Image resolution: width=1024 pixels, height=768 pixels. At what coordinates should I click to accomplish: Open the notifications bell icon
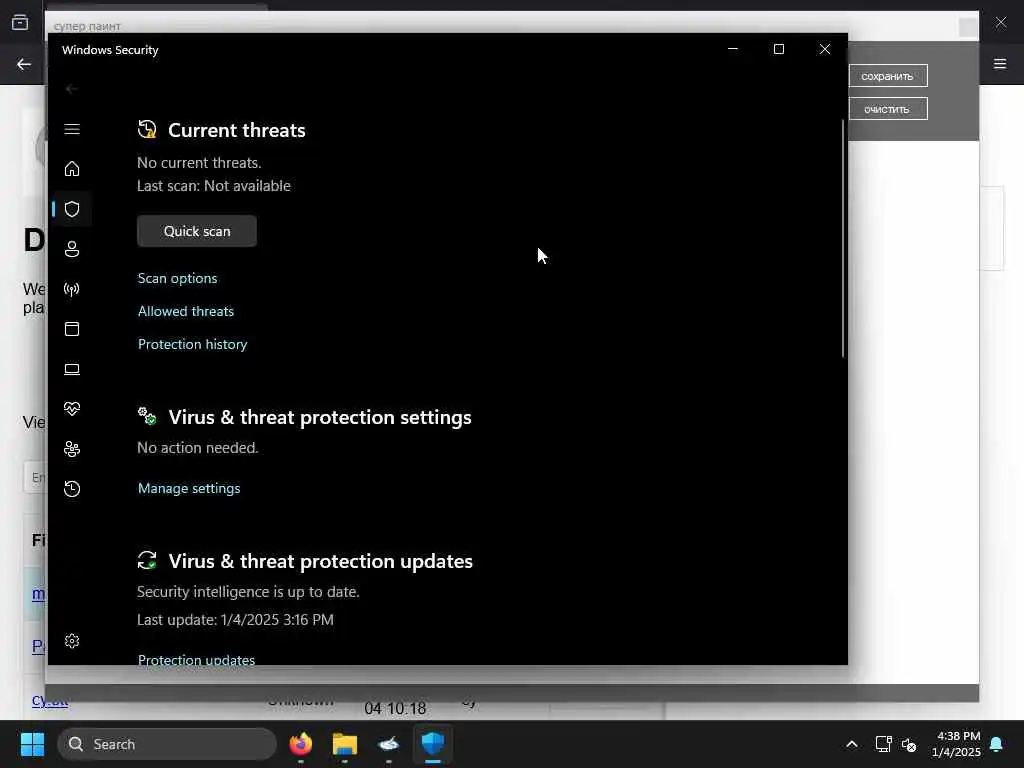pyautogui.click(x=997, y=744)
